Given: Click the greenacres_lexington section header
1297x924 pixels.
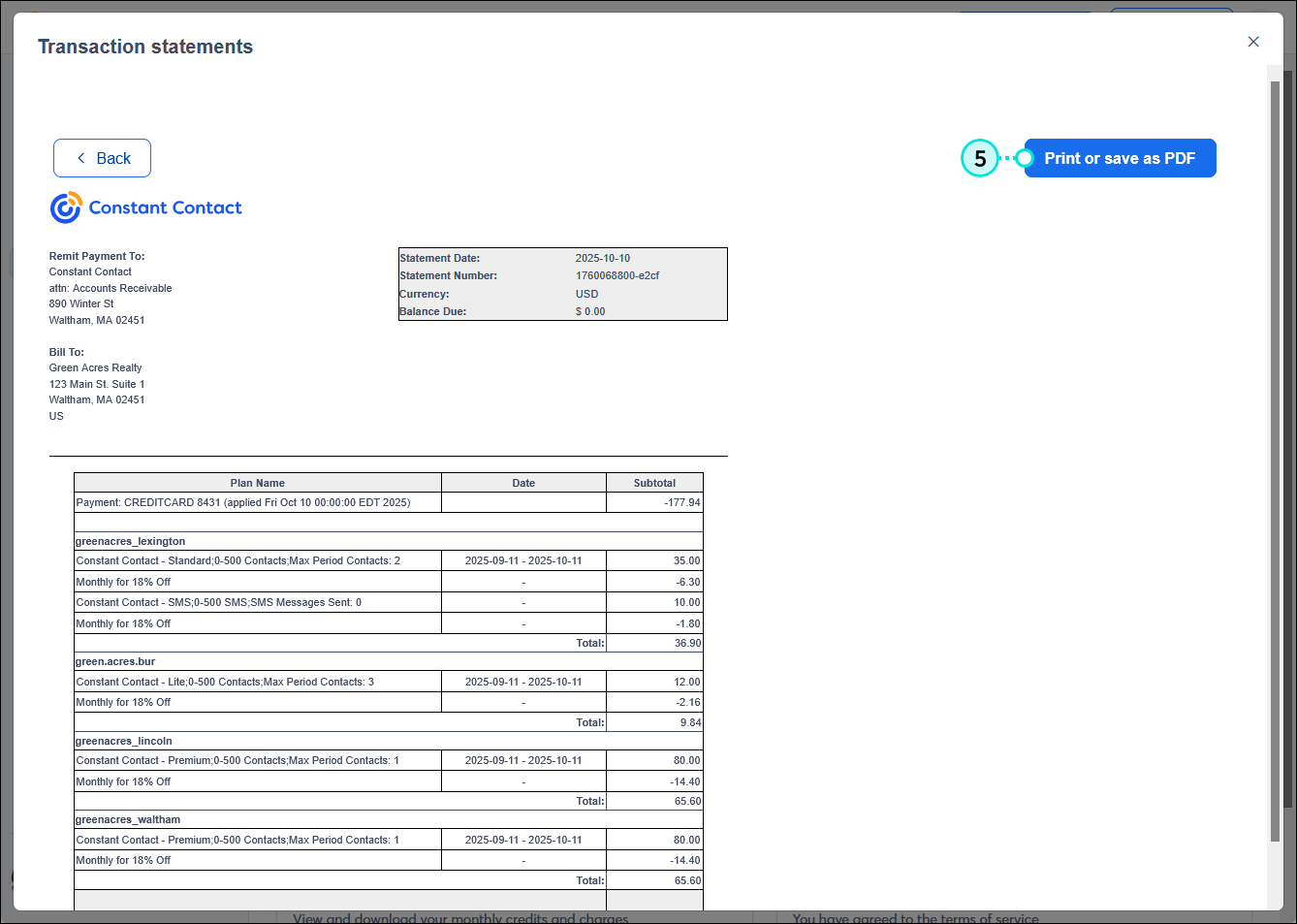Looking at the screenshot, I should (130, 541).
